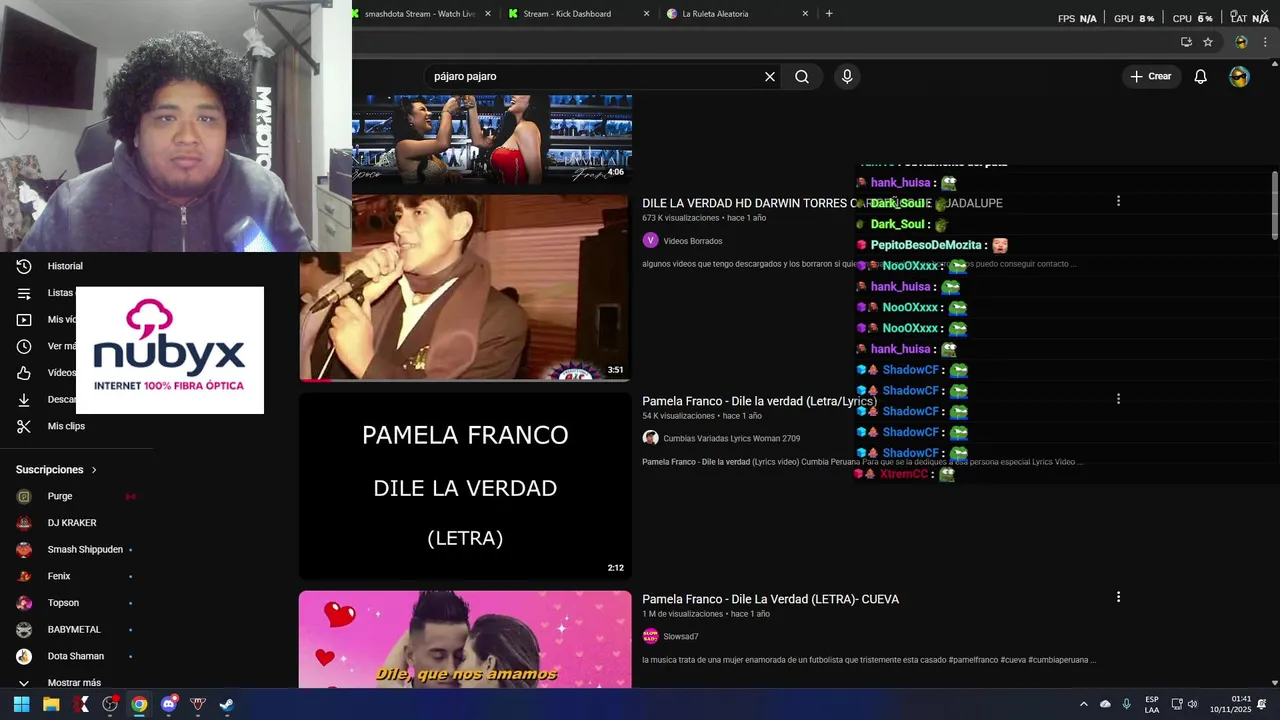This screenshot has height=720, width=1280.
Task: Click Videos Borrados channel name
Action: [693, 241]
